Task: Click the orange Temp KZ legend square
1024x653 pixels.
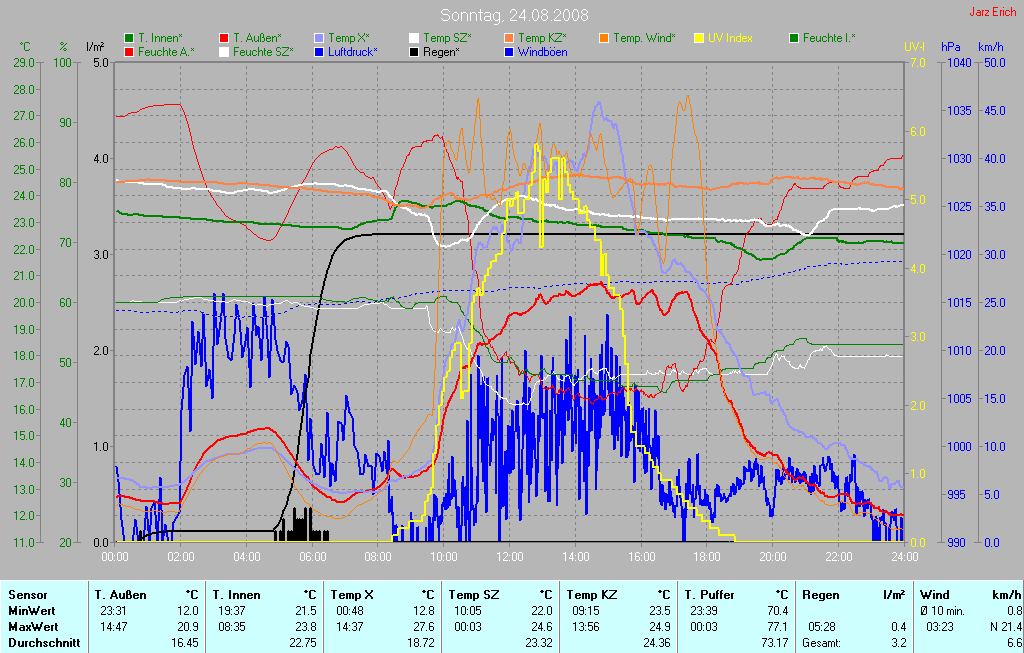Action: (x=510, y=38)
